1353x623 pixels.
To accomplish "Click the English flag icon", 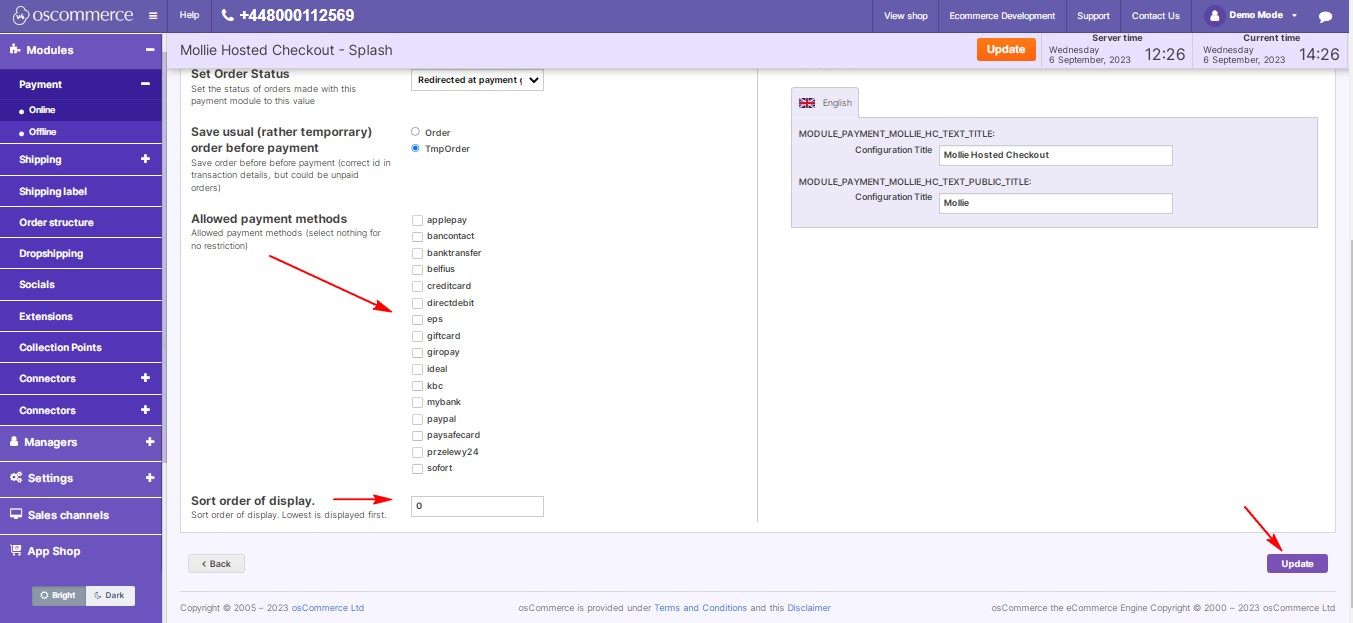I will pyautogui.click(x=807, y=103).
